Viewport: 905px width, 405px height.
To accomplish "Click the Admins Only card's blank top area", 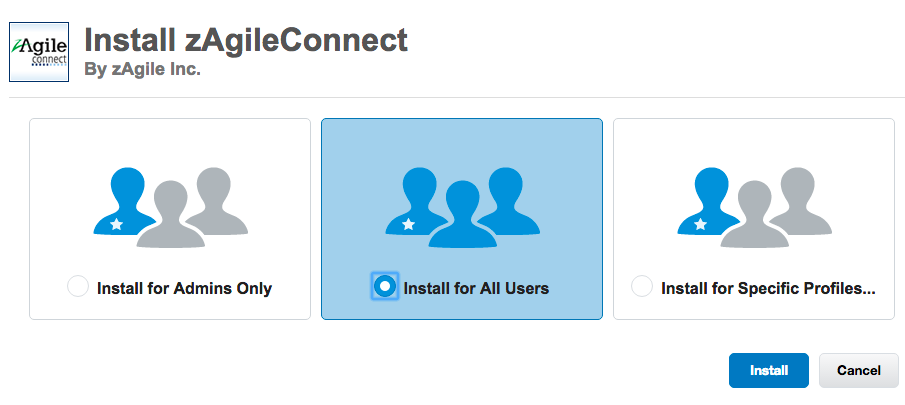I will click(169, 138).
